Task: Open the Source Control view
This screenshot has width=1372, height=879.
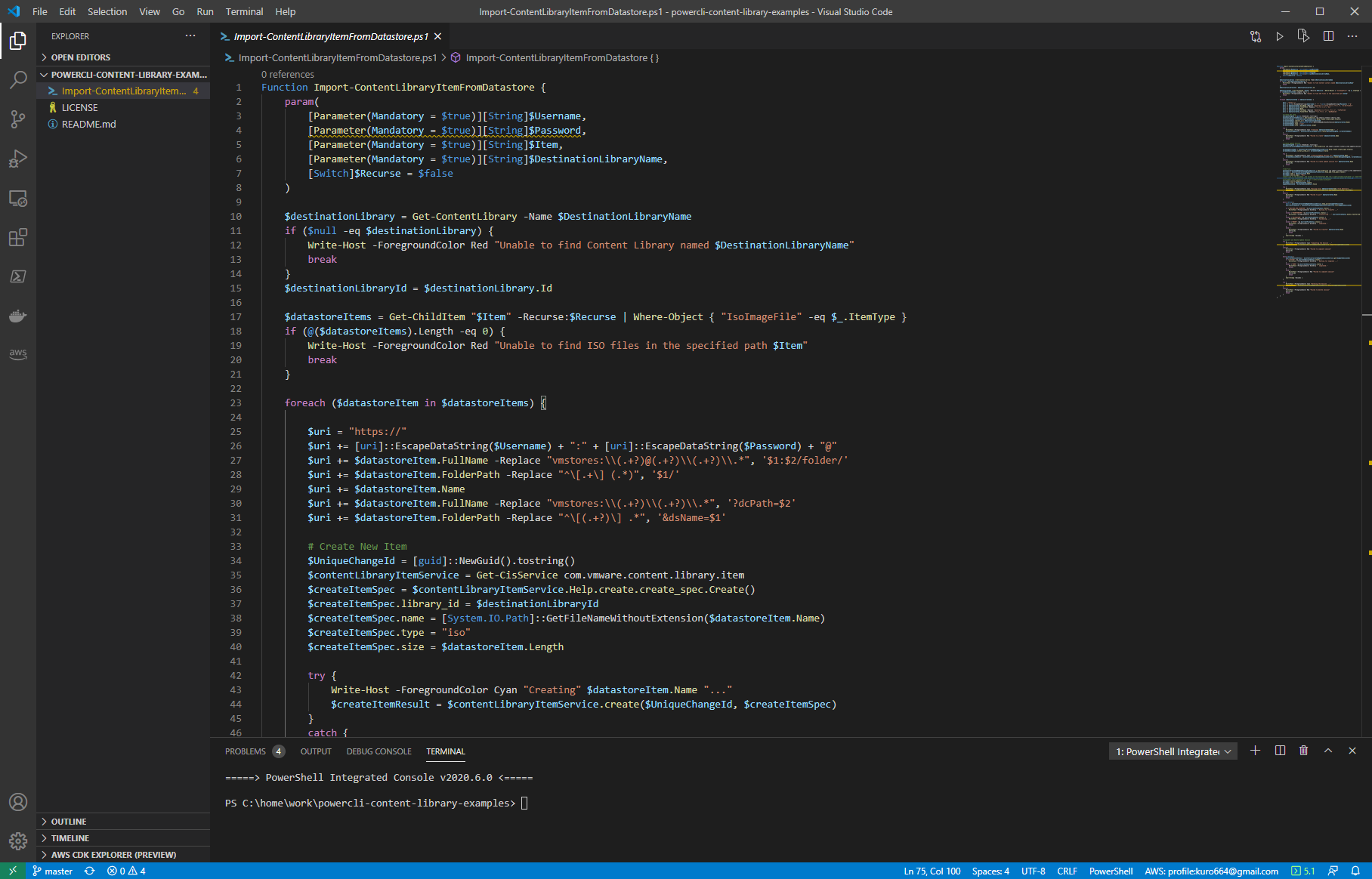Action: coord(18,119)
